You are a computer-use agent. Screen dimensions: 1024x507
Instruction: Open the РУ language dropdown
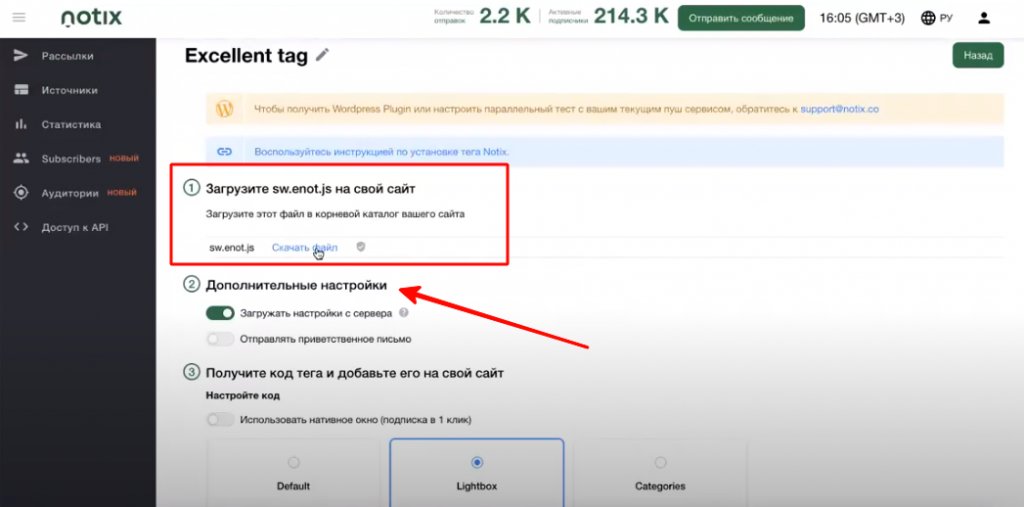[946, 18]
